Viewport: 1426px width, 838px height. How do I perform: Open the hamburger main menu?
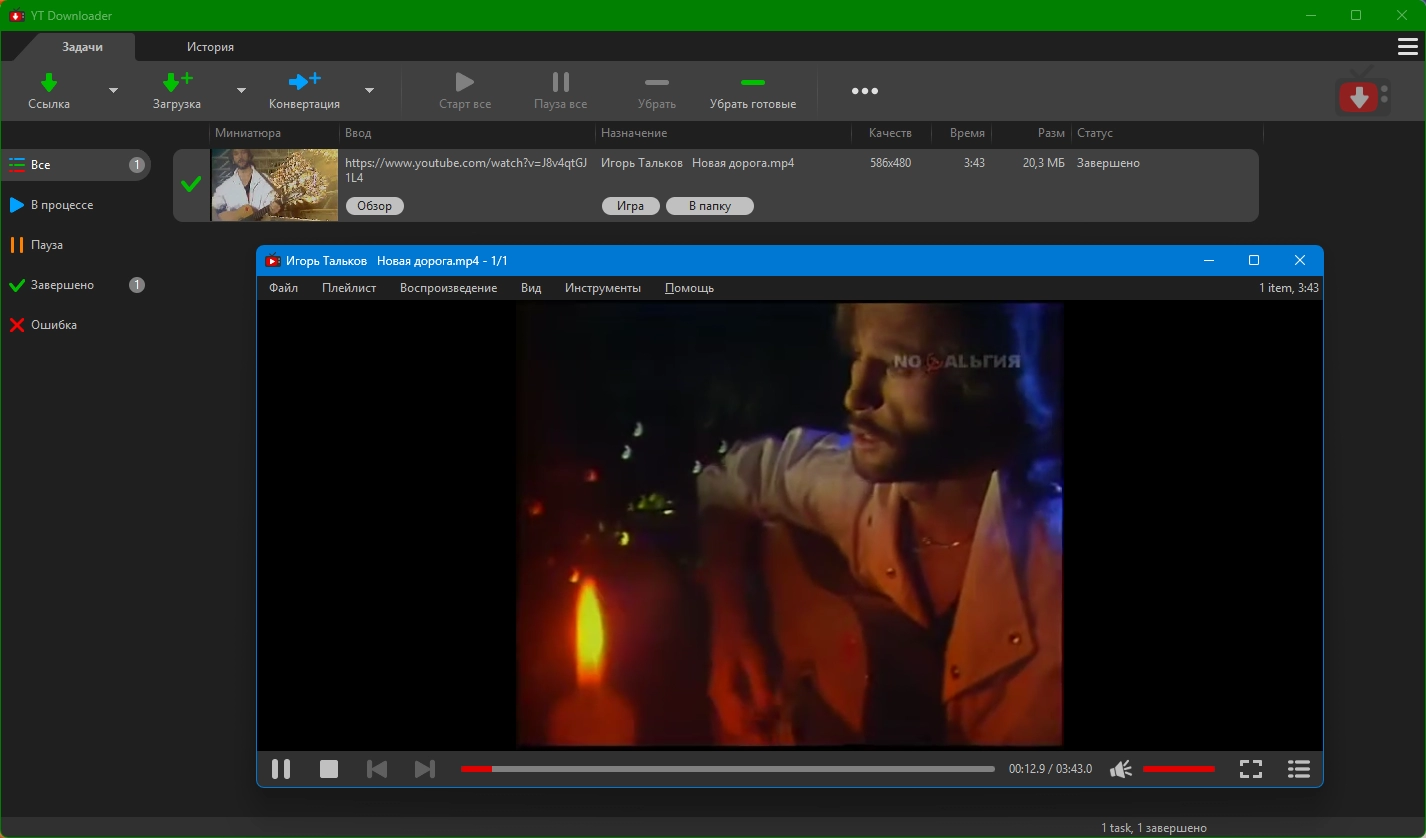coord(1407,47)
